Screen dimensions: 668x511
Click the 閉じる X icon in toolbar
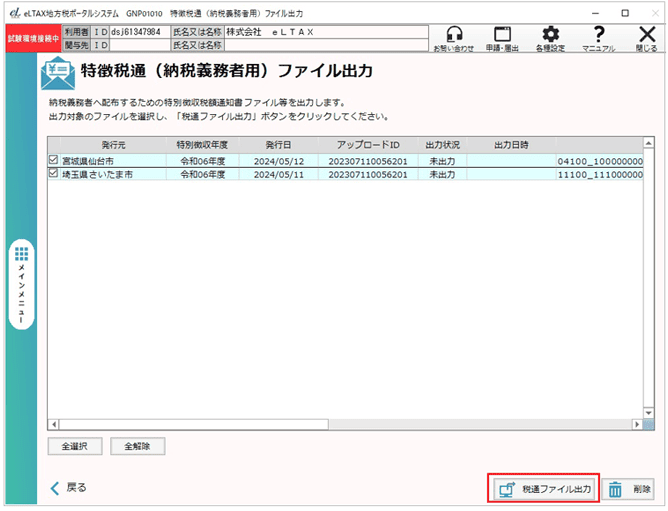coord(647,38)
